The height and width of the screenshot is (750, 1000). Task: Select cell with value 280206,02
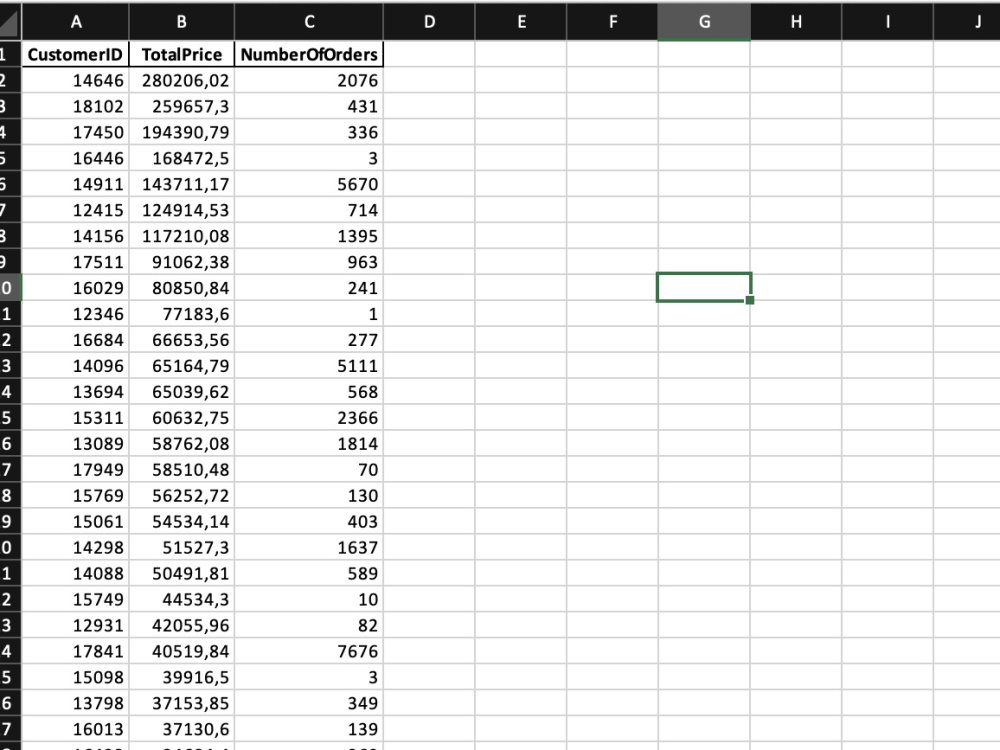click(x=182, y=80)
